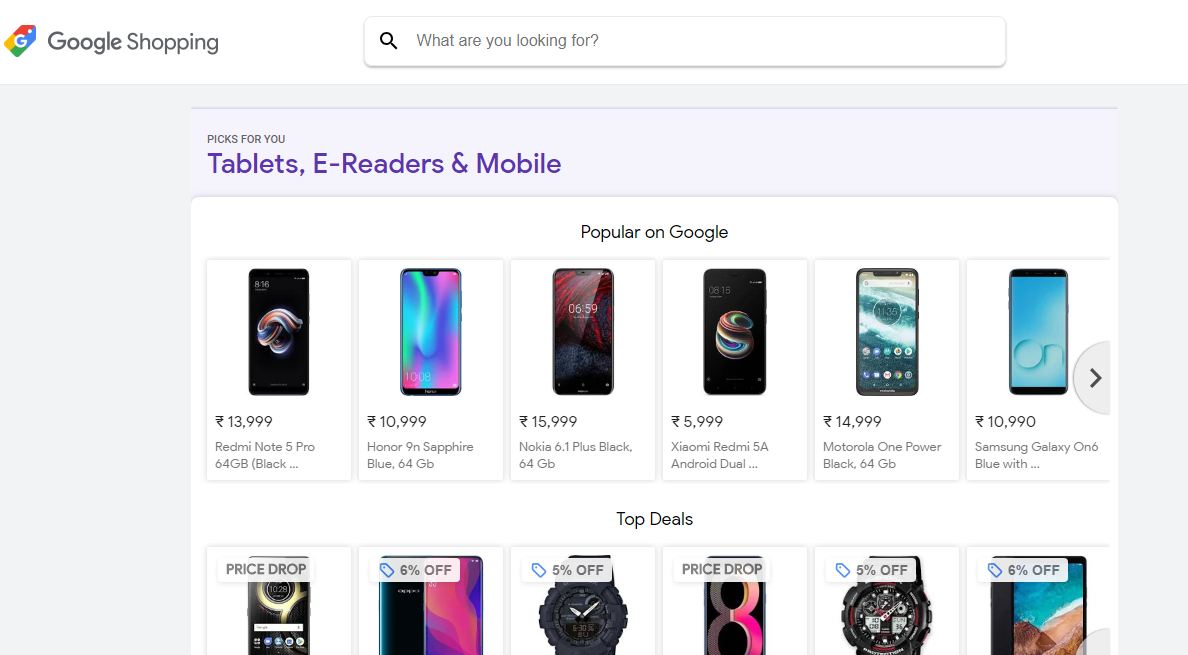
Task: Open Motorola One Power phone image
Action: point(887,331)
